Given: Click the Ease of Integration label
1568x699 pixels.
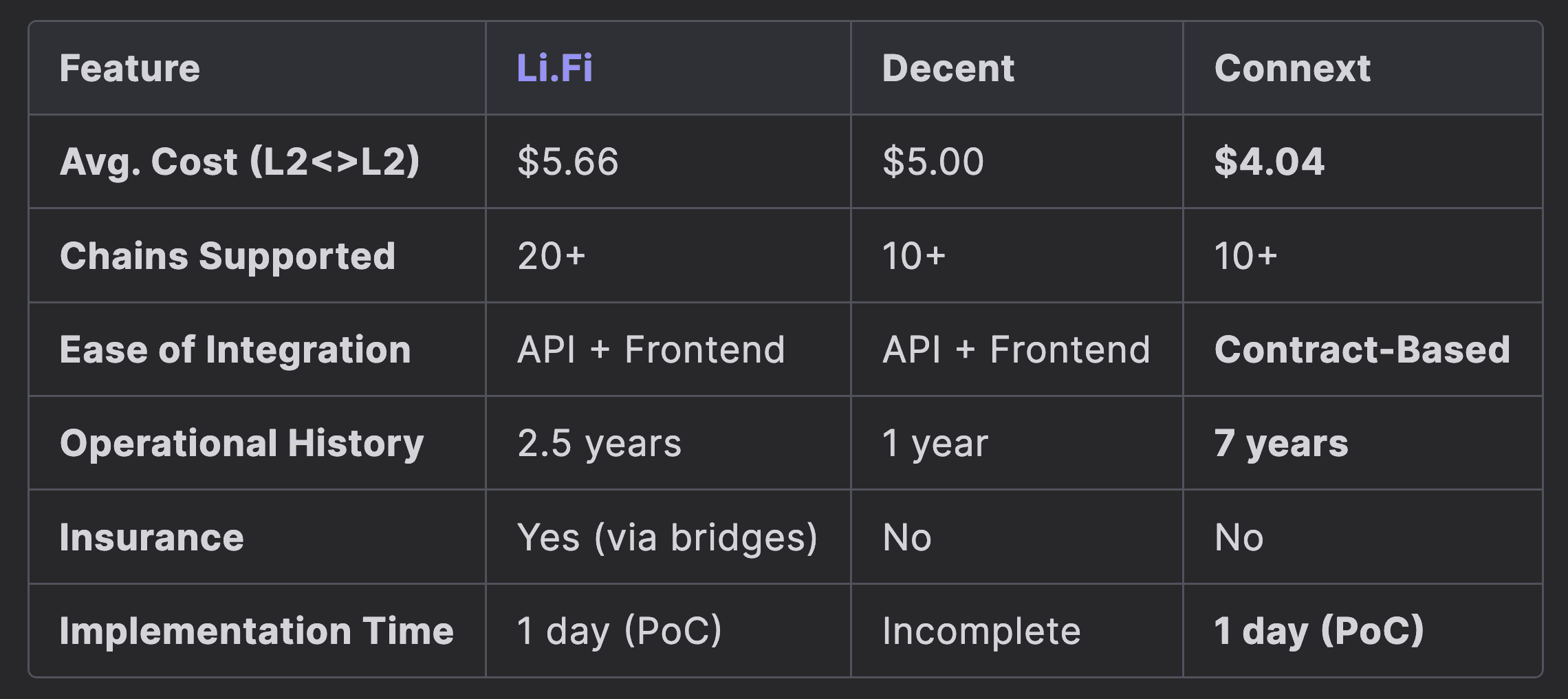Looking at the screenshot, I should pos(235,350).
